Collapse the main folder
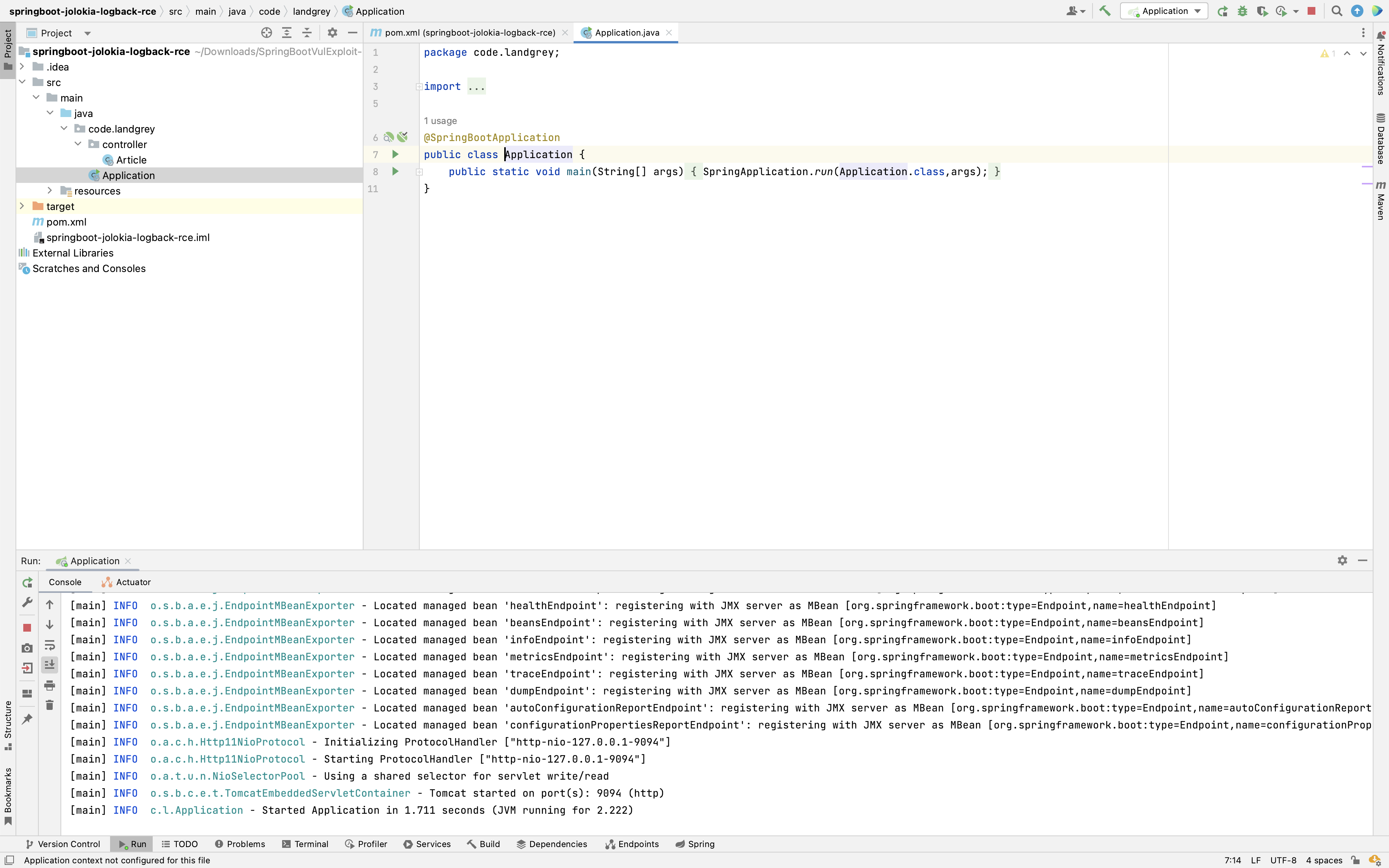The width and height of the screenshot is (1389, 868). pyautogui.click(x=36, y=98)
